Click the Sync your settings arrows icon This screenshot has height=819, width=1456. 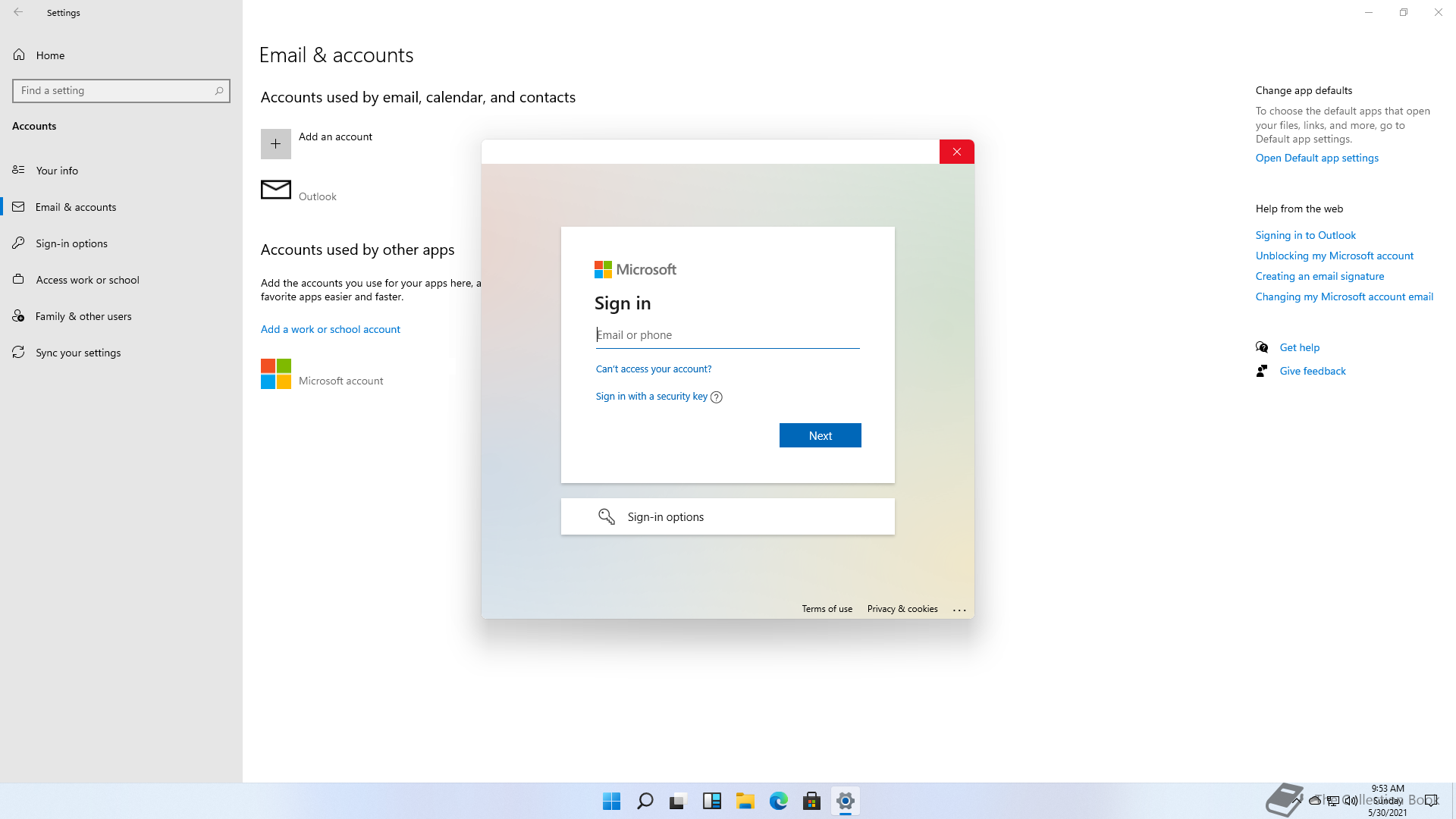19,353
